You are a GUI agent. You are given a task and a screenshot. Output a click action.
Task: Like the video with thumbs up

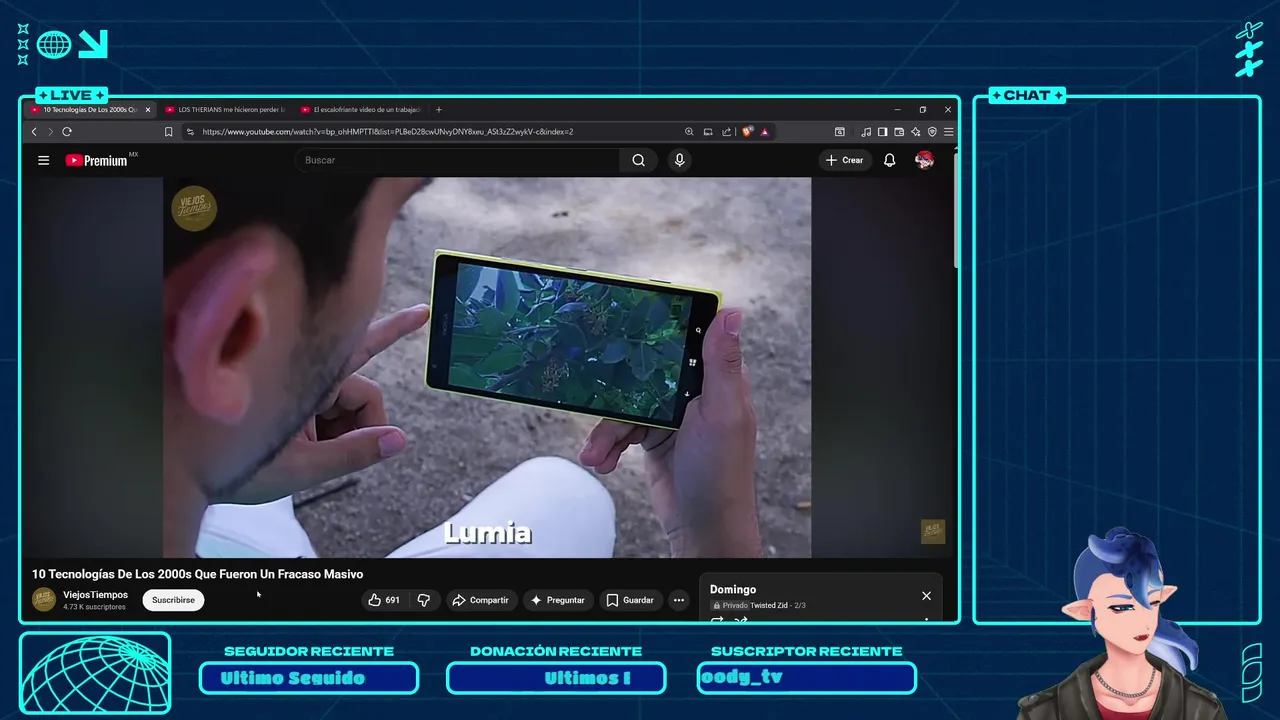(x=384, y=600)
